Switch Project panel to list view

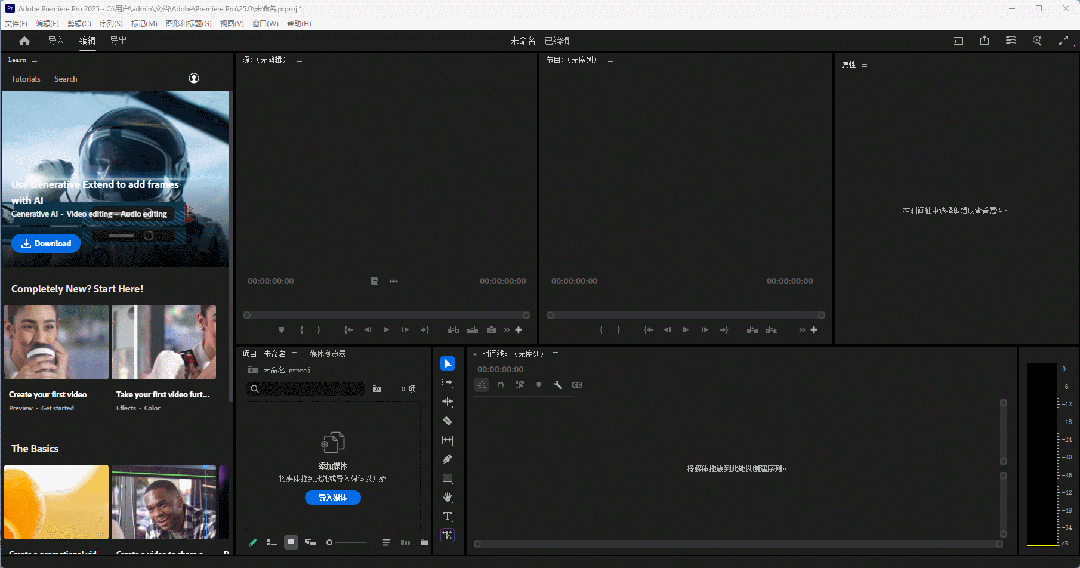coord(271,543)
